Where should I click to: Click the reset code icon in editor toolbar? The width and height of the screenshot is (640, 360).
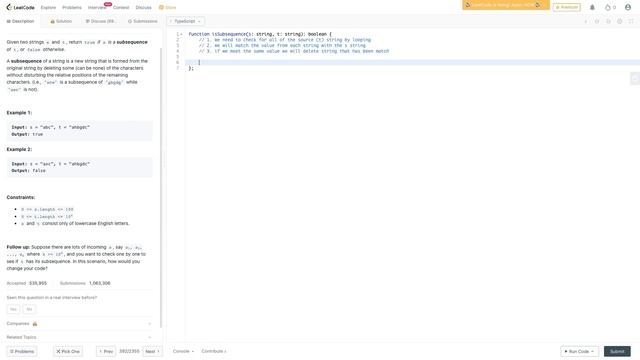(608, 21)
